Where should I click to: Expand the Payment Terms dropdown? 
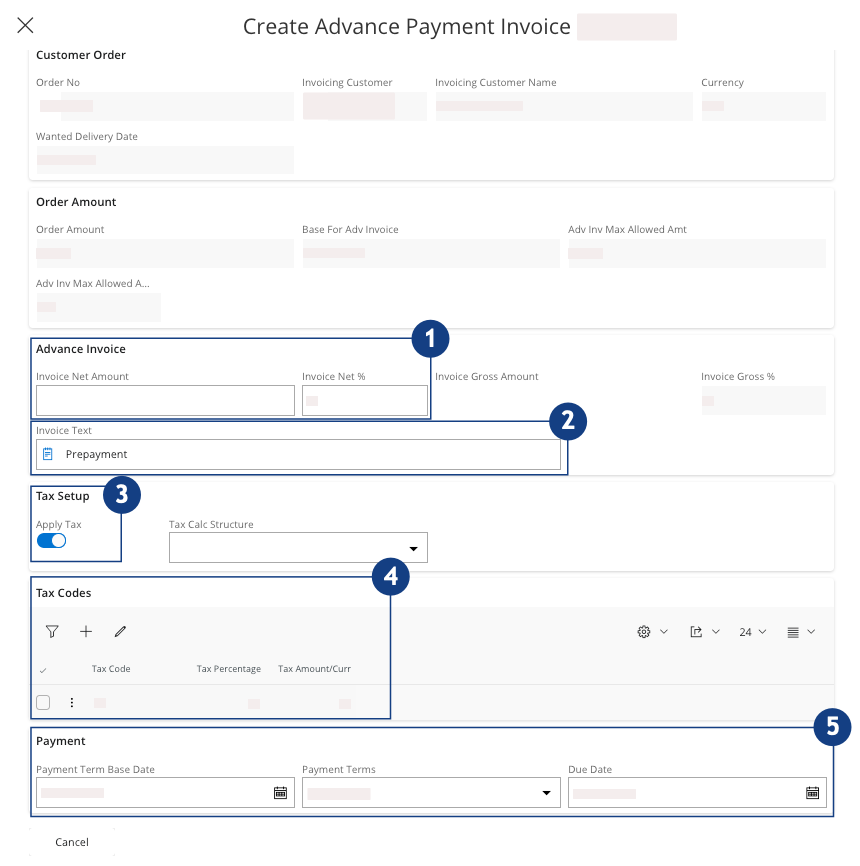[x=546, y=793]
